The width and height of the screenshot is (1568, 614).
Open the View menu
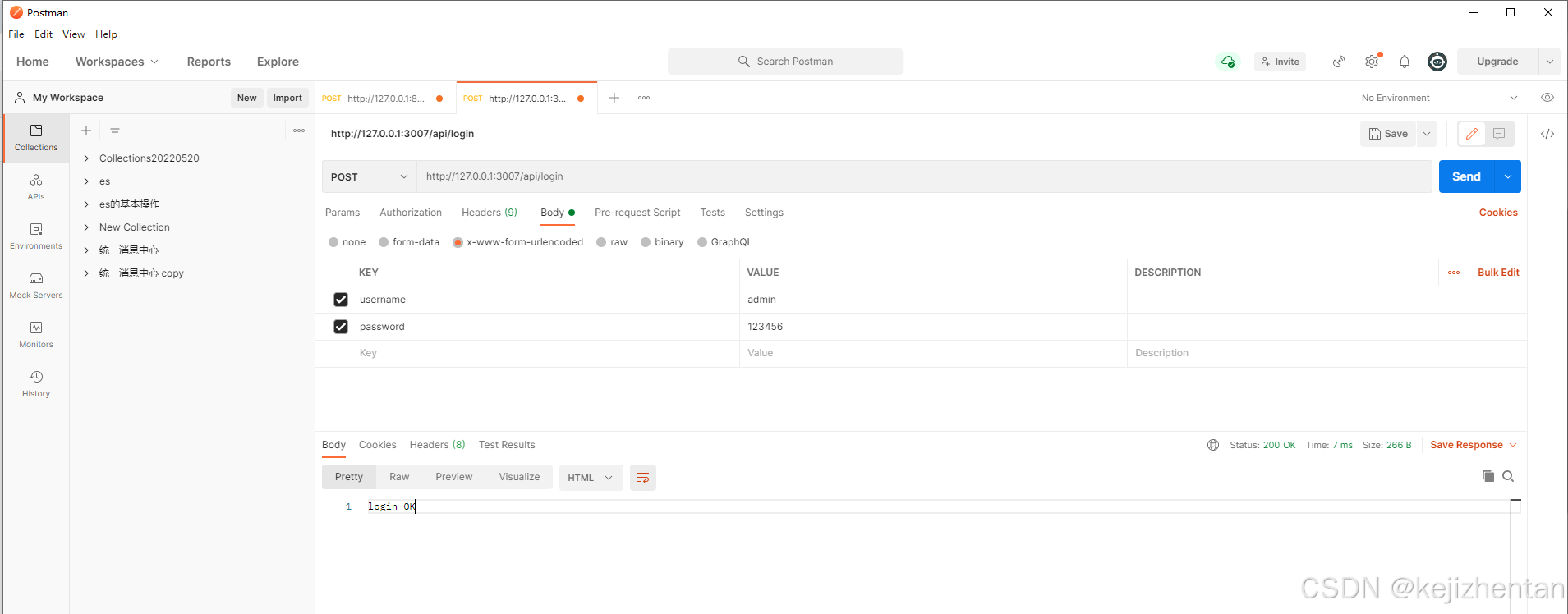pyautogui.click(x=74, y=34)
